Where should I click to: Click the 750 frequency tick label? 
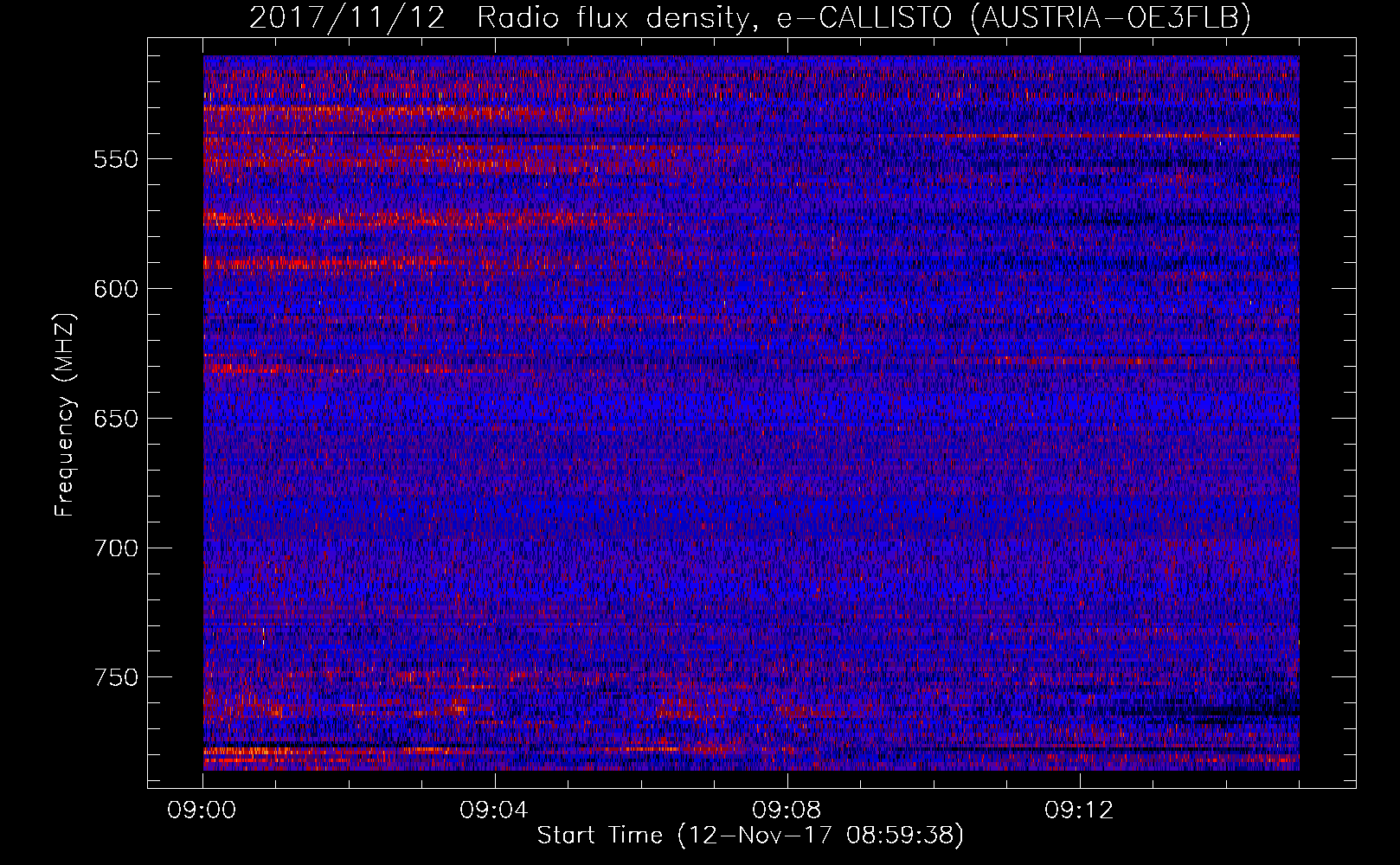tap(116, 677)
